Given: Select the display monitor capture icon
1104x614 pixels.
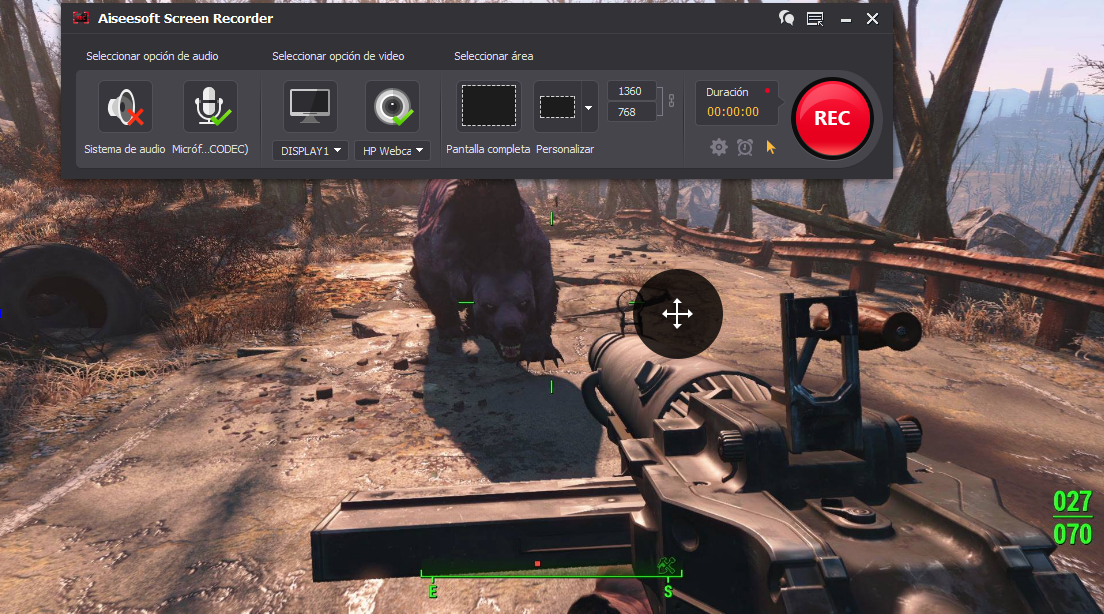Looking at the screenshot, I should [310, 107].
